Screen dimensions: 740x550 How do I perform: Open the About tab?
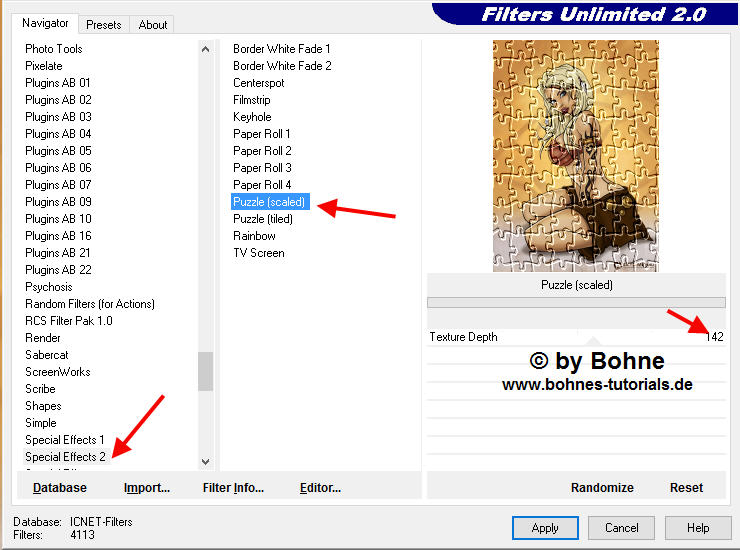[153, 24]
